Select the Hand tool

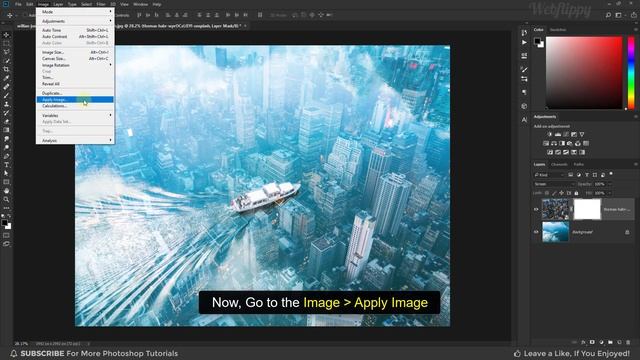coord(6,191)
